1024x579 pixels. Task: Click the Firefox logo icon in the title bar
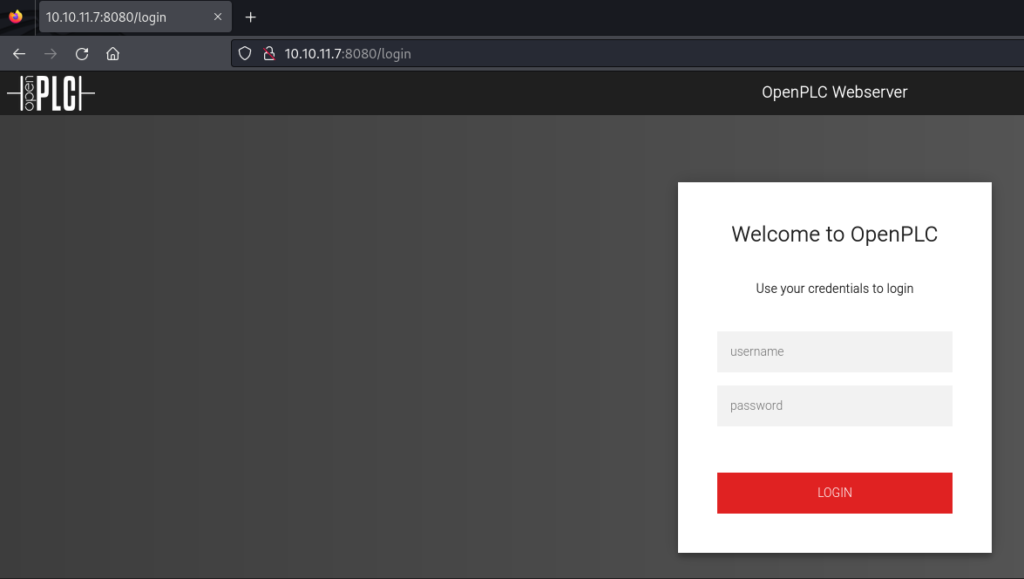coord(15,17)
